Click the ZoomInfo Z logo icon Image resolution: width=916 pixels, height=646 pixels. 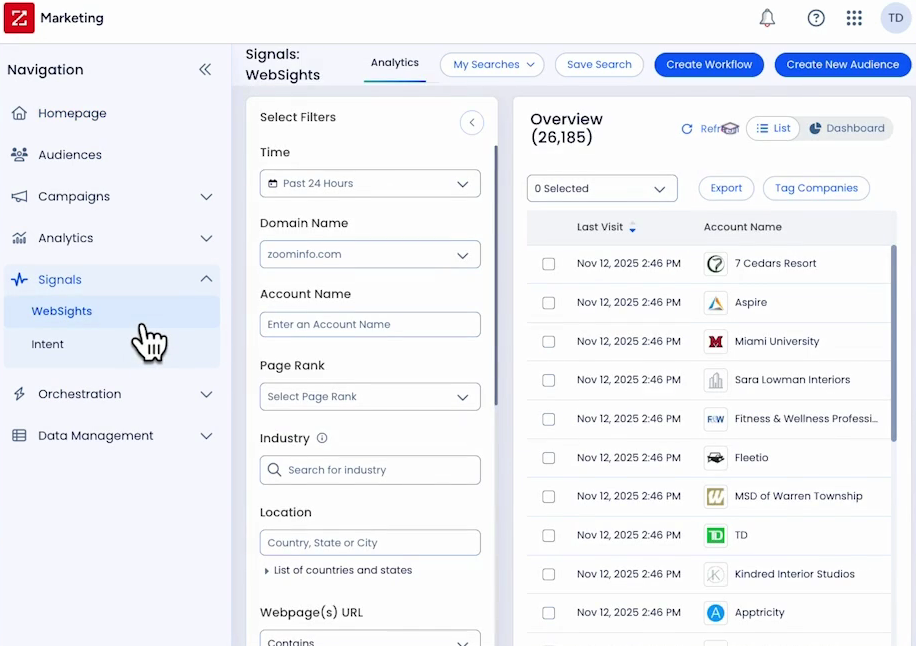coord(19,18)
